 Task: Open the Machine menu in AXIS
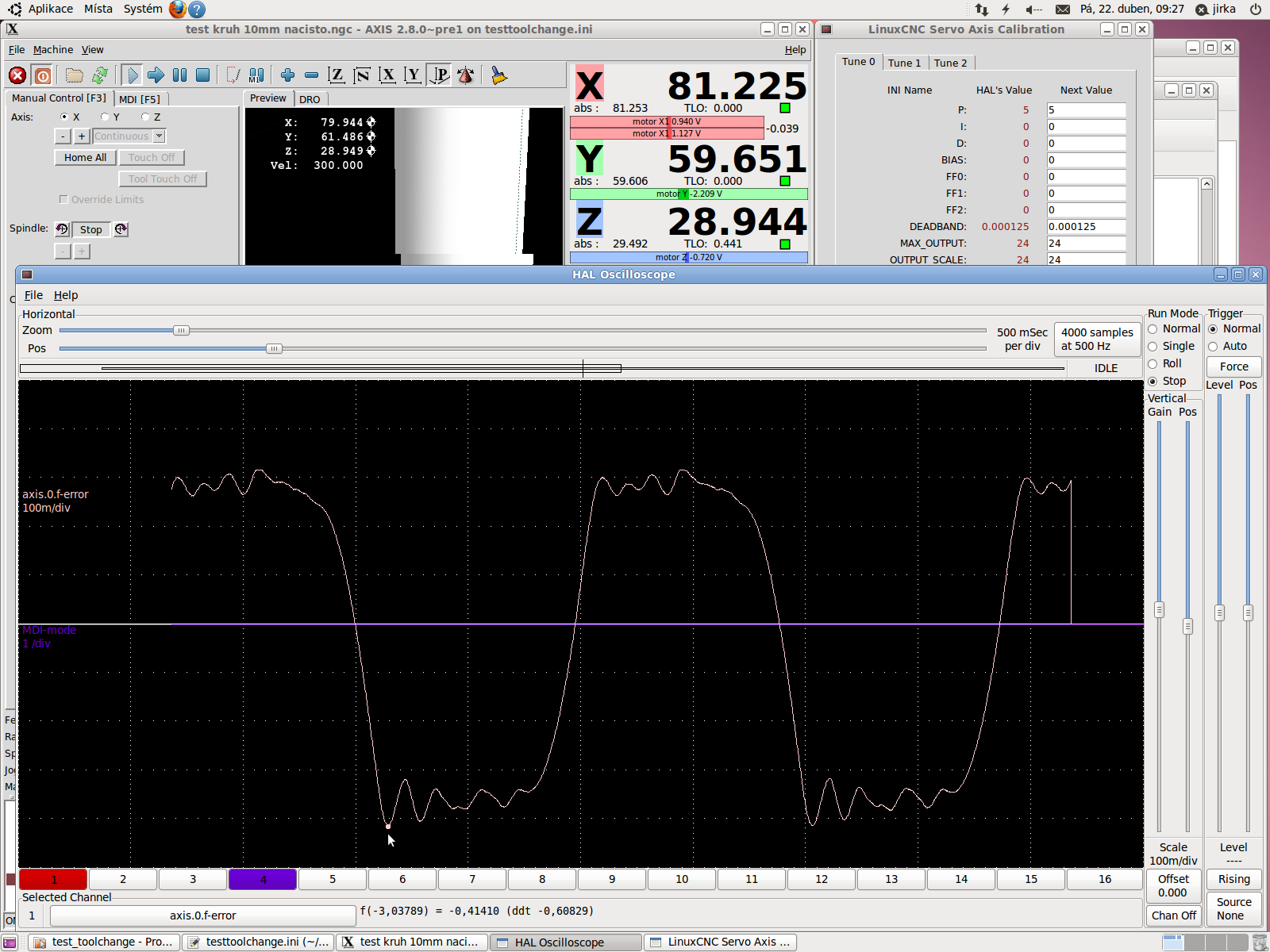pyautogui.click(x=52, y=50)
